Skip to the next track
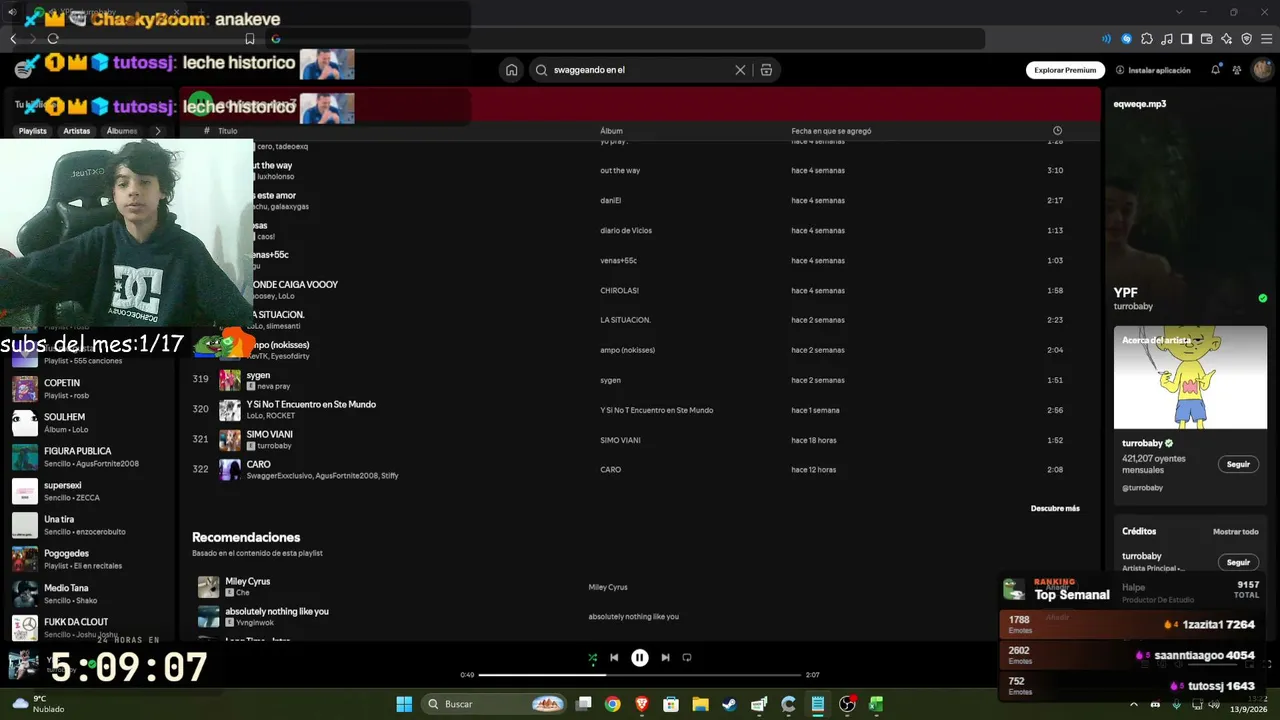The width and height of the screenshot is (1280, 720). coord(665,658)
